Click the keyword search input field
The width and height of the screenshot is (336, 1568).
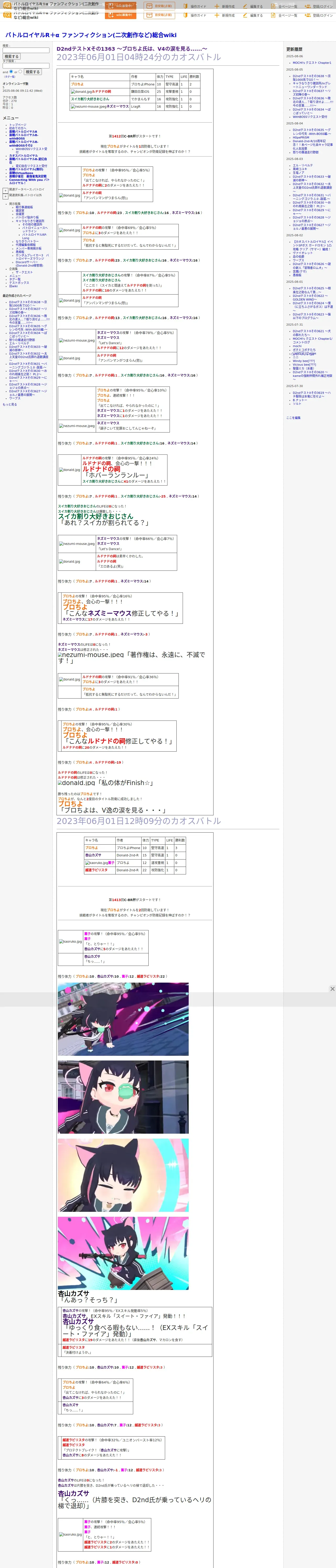coord(26,50)
